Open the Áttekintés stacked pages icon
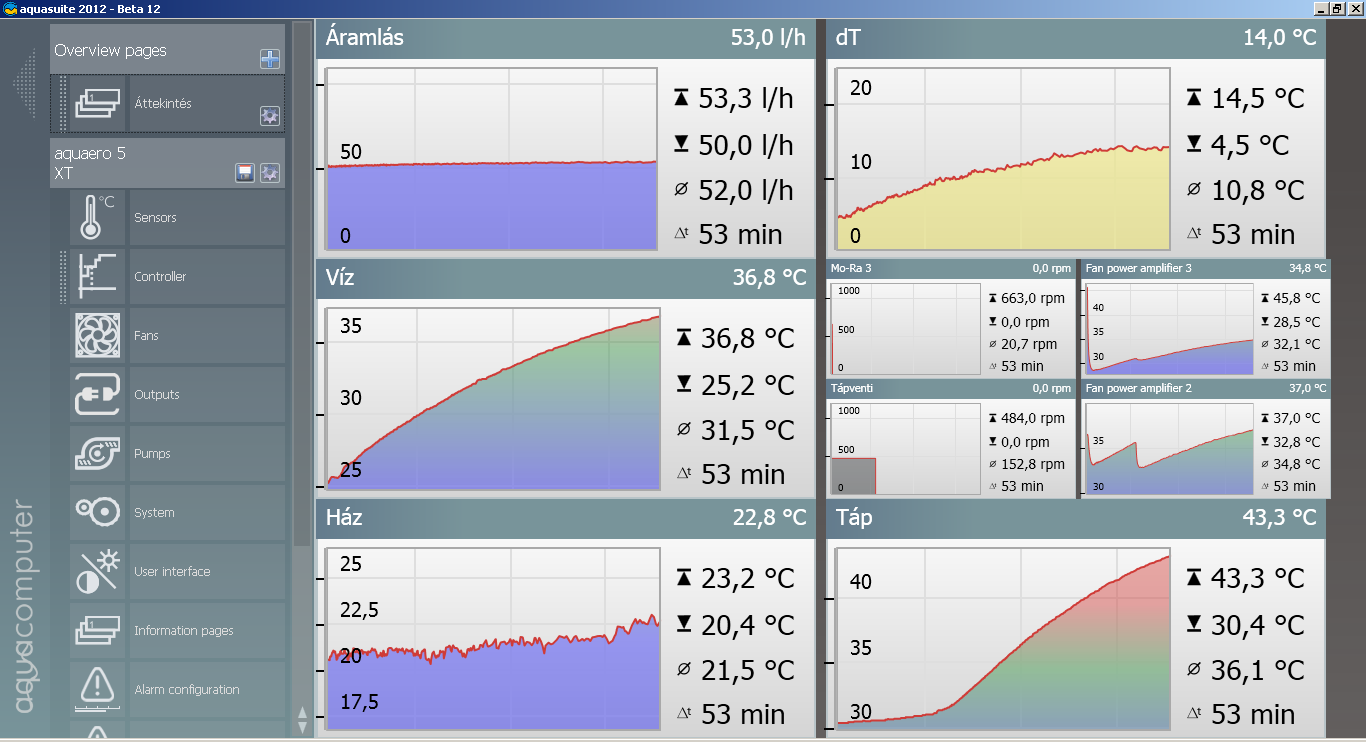 pos(99,104)
